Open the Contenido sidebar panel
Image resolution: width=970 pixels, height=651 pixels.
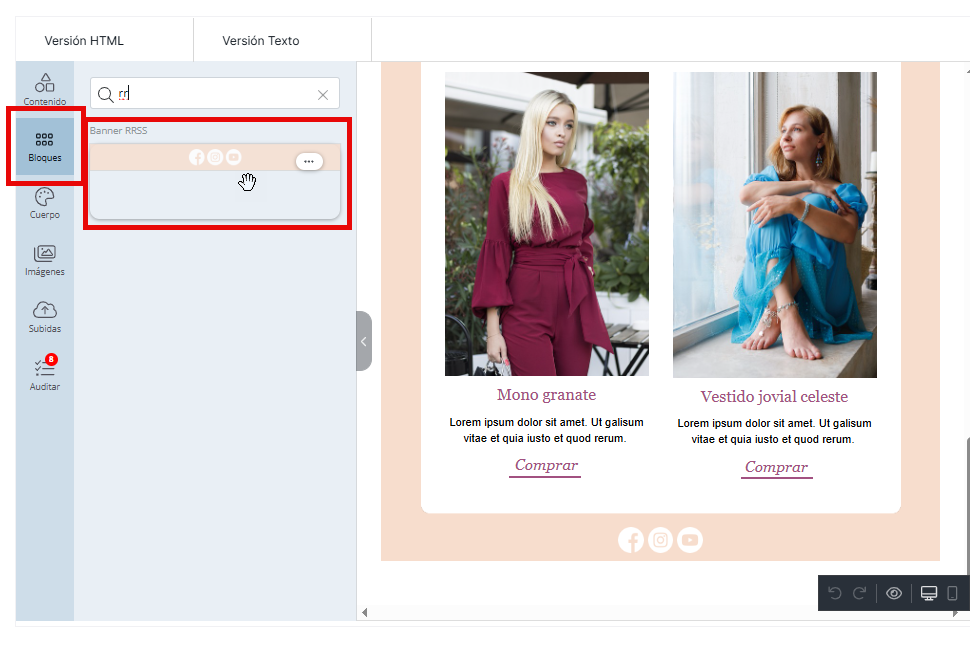(44, 88)
